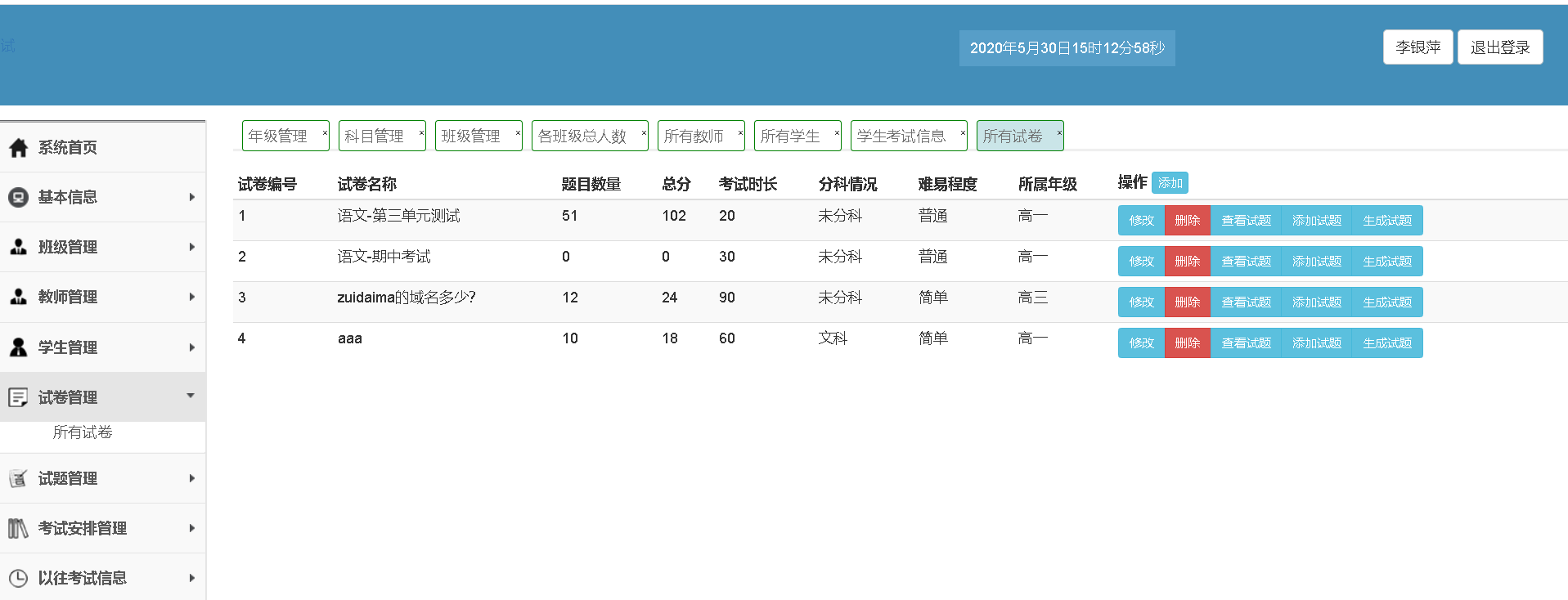Expand the 学生管理 sidebar arrow
This screenshot has width=1568, height=600.
coord(191,347)
